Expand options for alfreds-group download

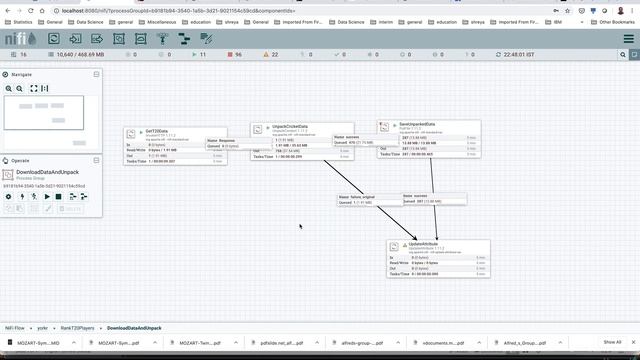tap(398, 343)
